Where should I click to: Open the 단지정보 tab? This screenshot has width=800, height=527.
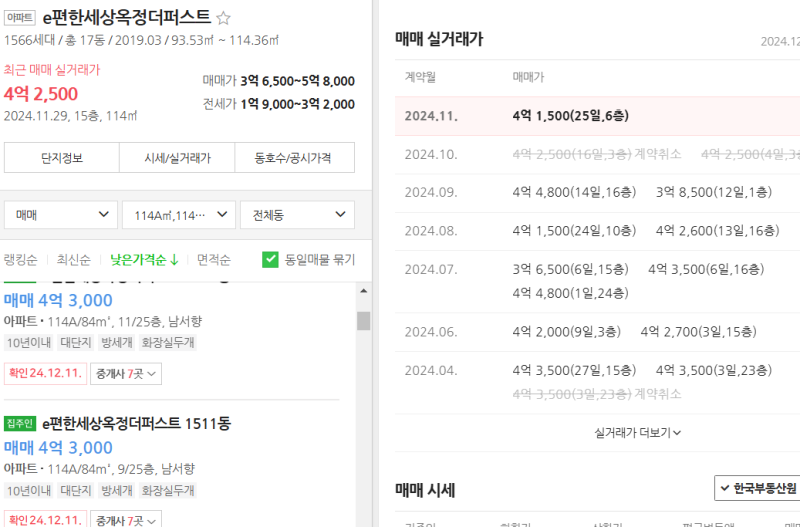pos(62,158)
